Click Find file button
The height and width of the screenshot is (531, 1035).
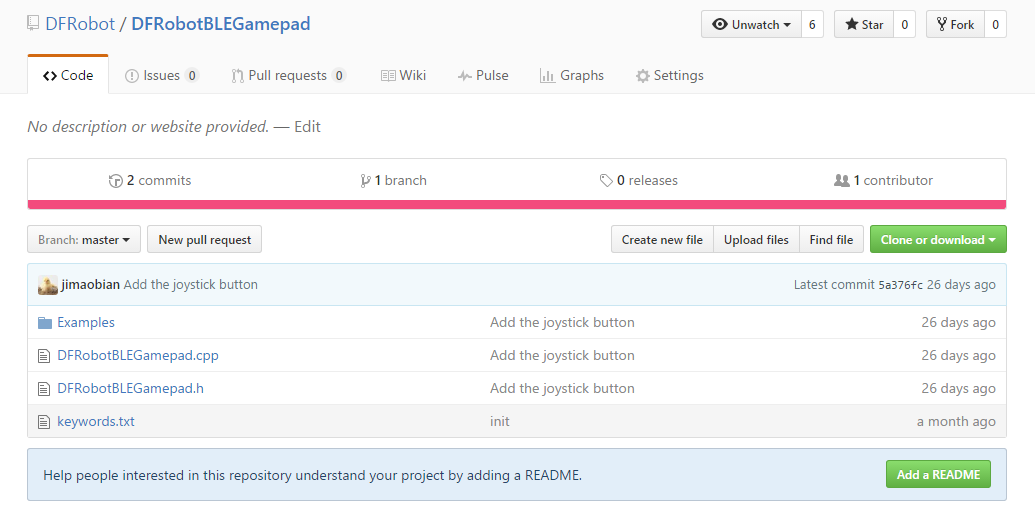[x=832, y=239]
